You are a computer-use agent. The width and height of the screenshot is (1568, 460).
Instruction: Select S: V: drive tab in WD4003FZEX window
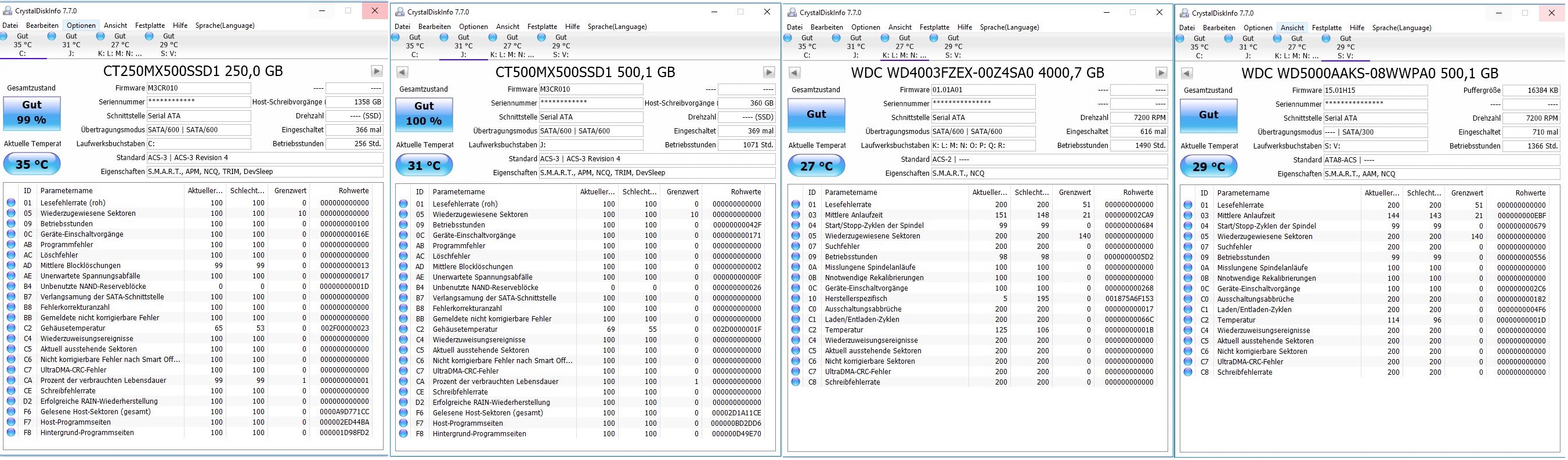[x=953, y=46]
